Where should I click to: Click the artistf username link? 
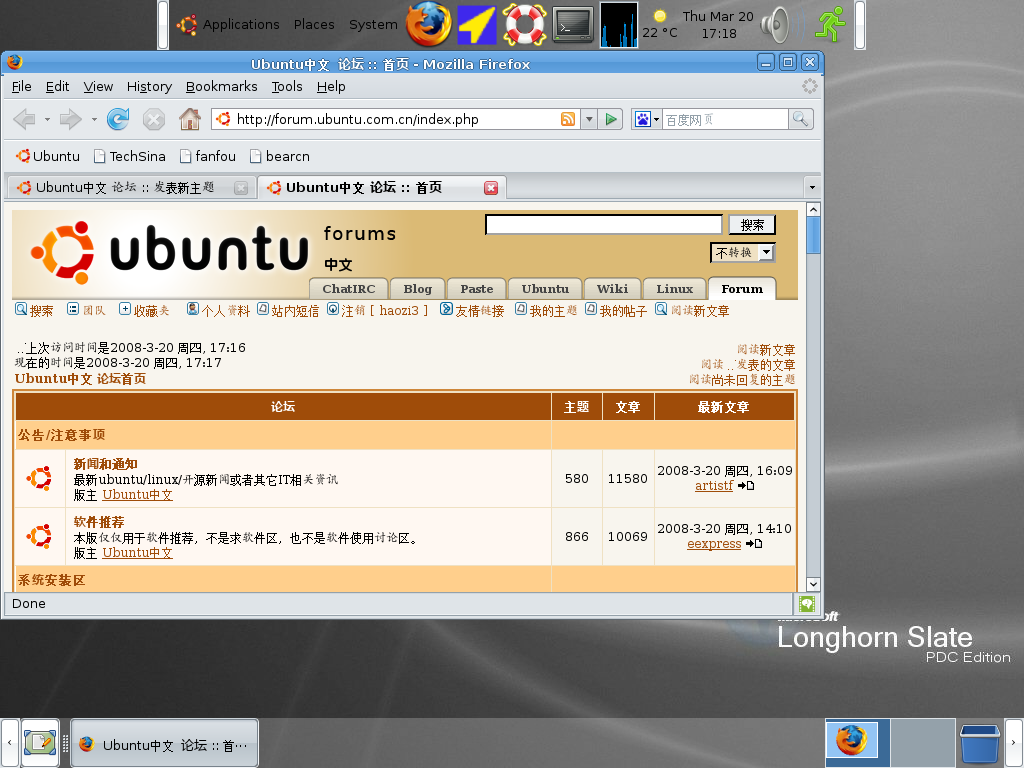tap(714, 486)
